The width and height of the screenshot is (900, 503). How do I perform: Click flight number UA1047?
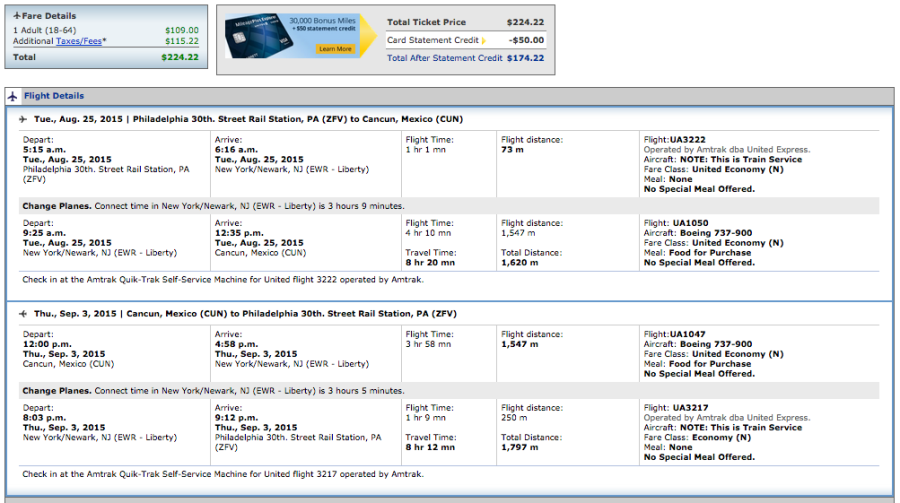[689, 334]
